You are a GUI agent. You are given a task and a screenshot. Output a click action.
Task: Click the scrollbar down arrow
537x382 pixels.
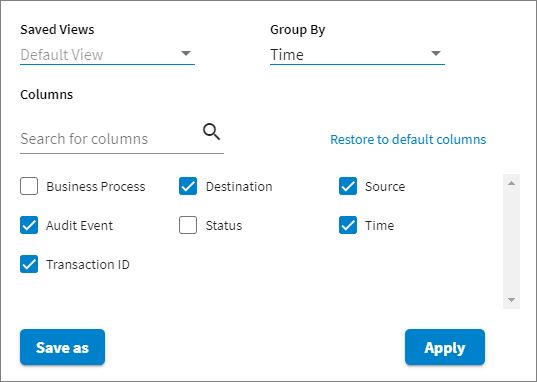point(511,300)
